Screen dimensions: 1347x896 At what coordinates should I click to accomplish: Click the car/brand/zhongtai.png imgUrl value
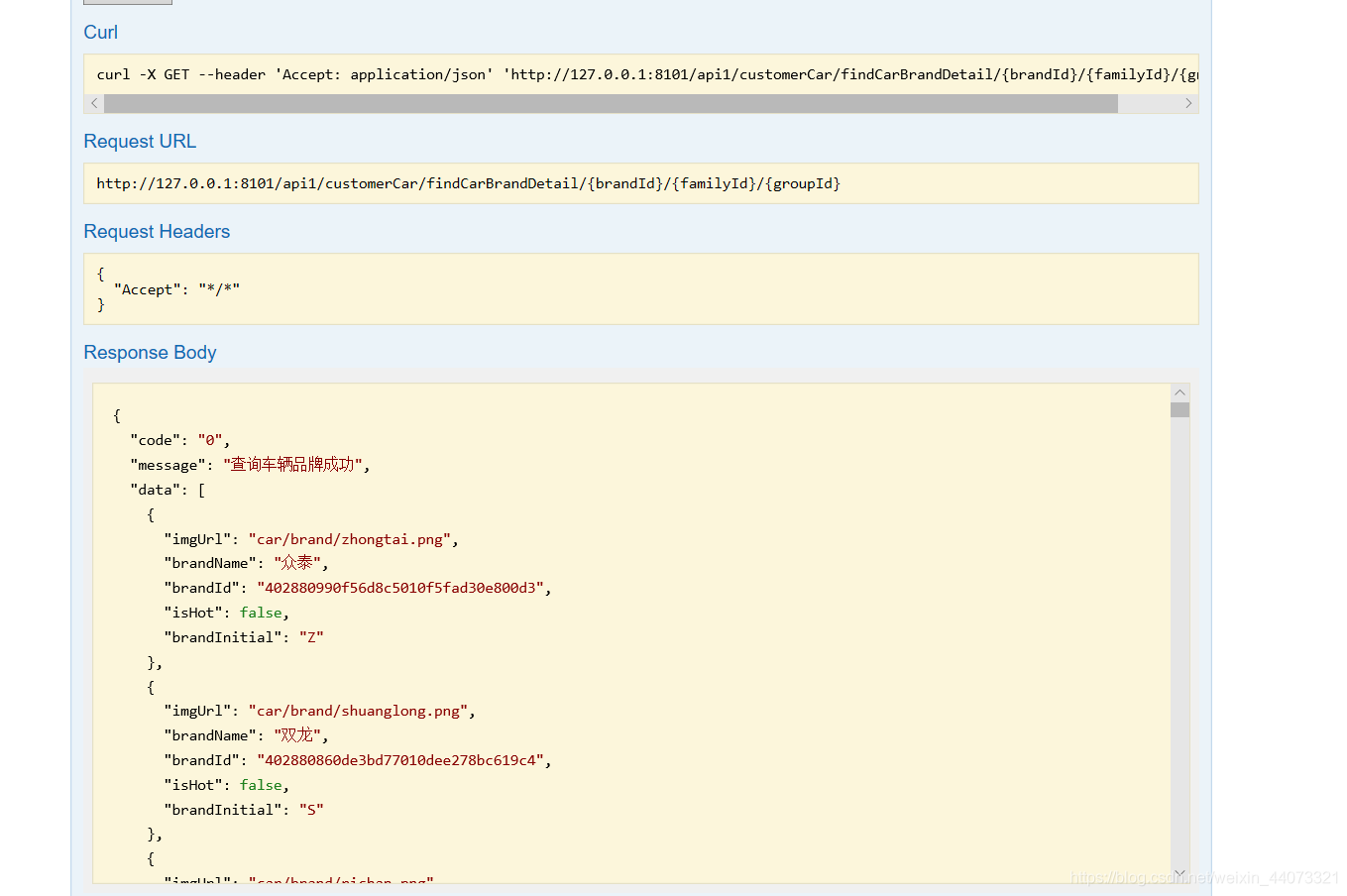[x=350, y=539]
